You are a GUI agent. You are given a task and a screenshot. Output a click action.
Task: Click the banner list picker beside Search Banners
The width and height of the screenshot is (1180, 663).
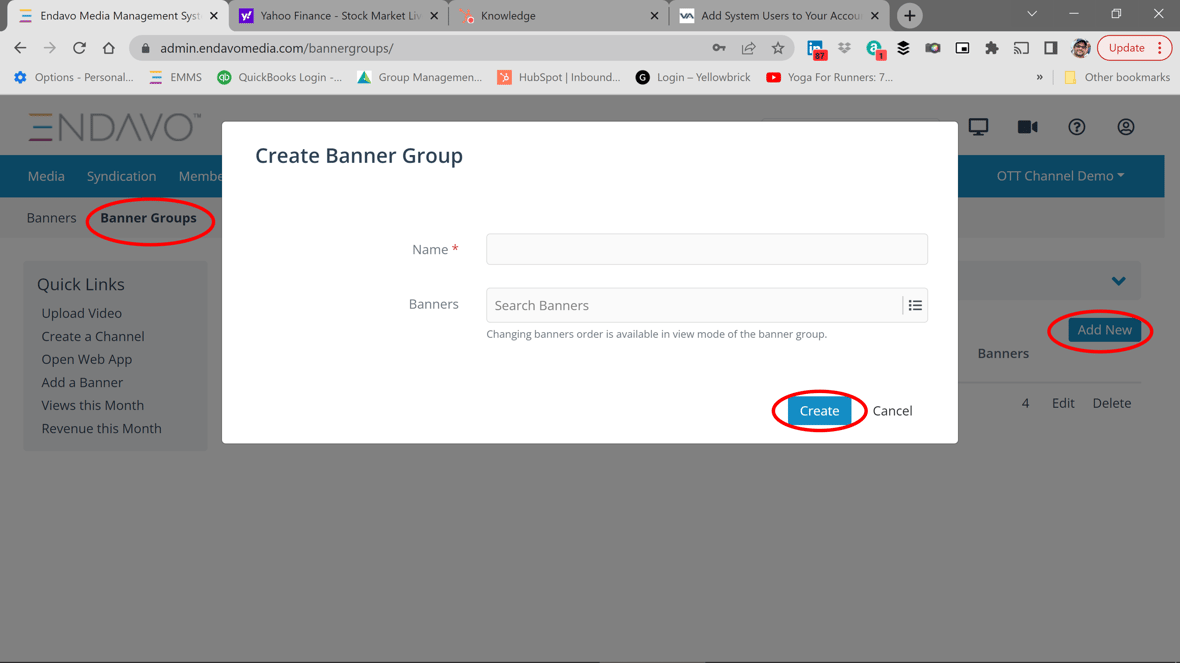(x=915, y=305)
